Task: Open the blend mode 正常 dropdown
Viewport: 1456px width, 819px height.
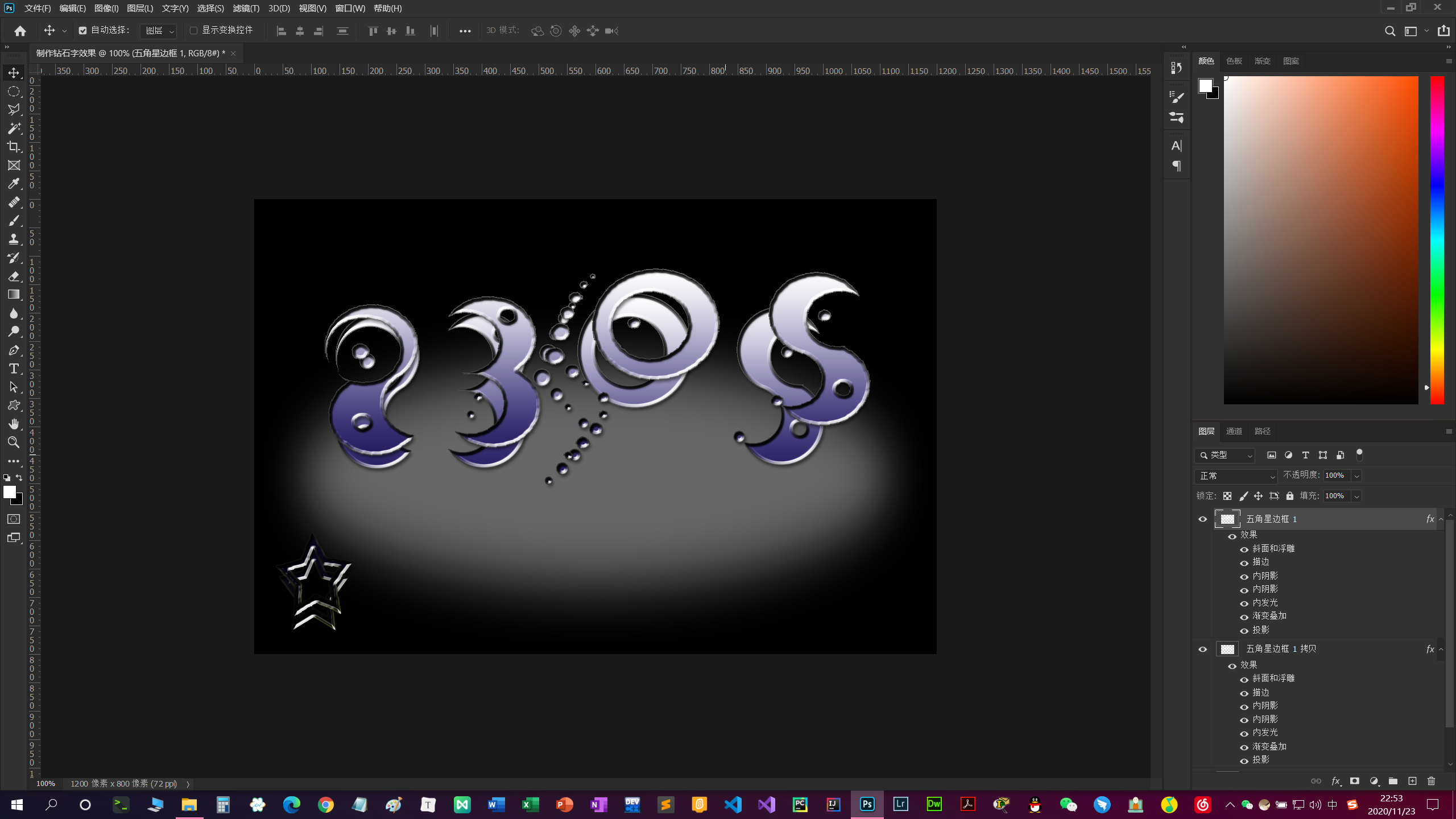Action: pyautogui.click(x=1236, y=475)
